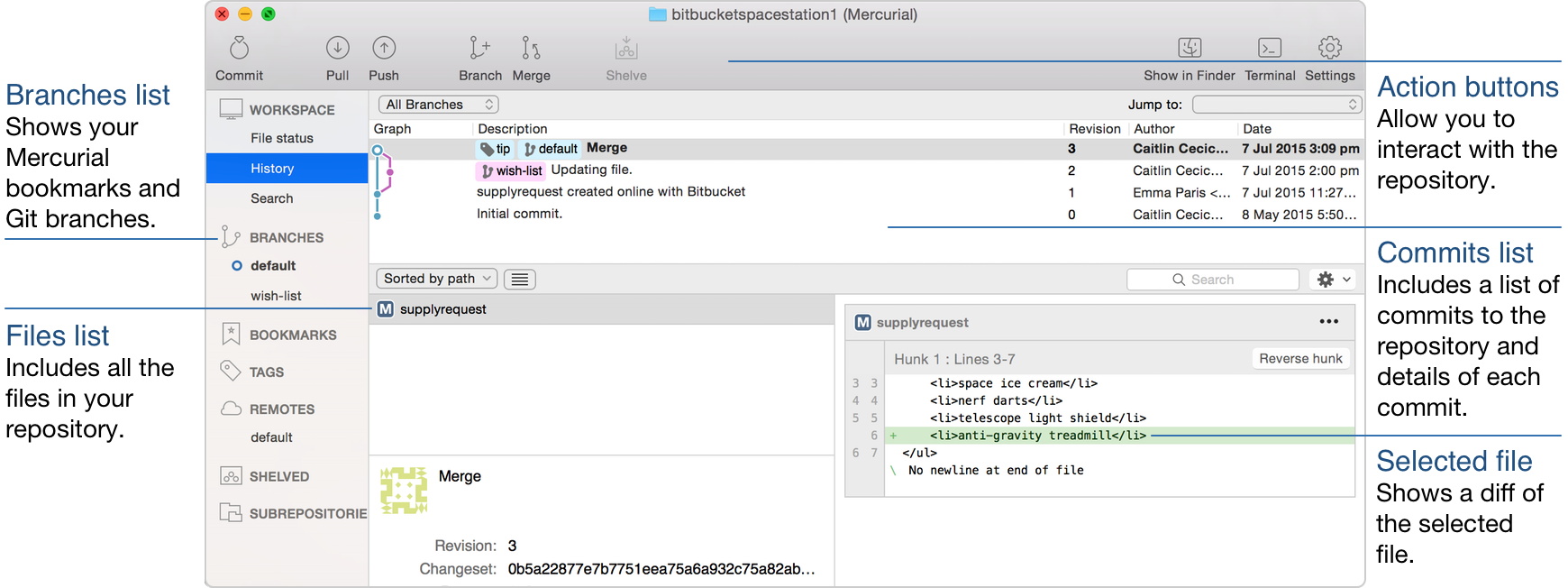
Task: Click the SHELVED section header
Action: 279,476
